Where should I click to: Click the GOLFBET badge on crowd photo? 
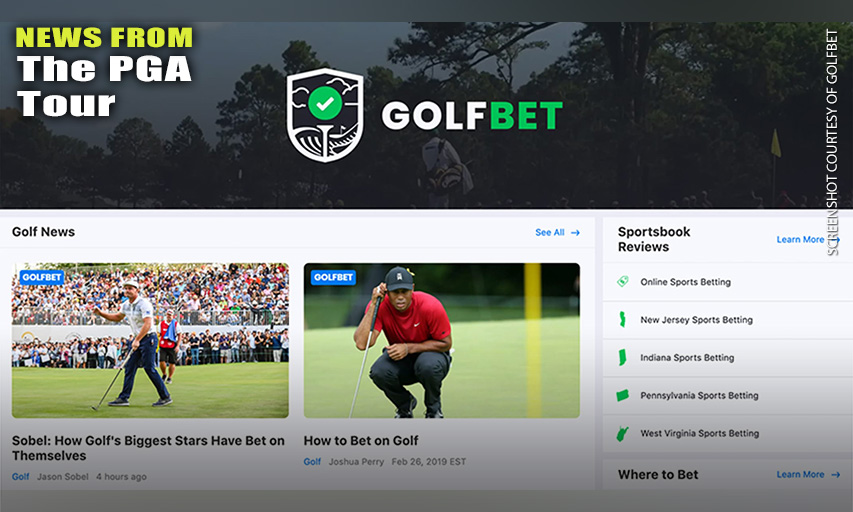coord(42,277)
